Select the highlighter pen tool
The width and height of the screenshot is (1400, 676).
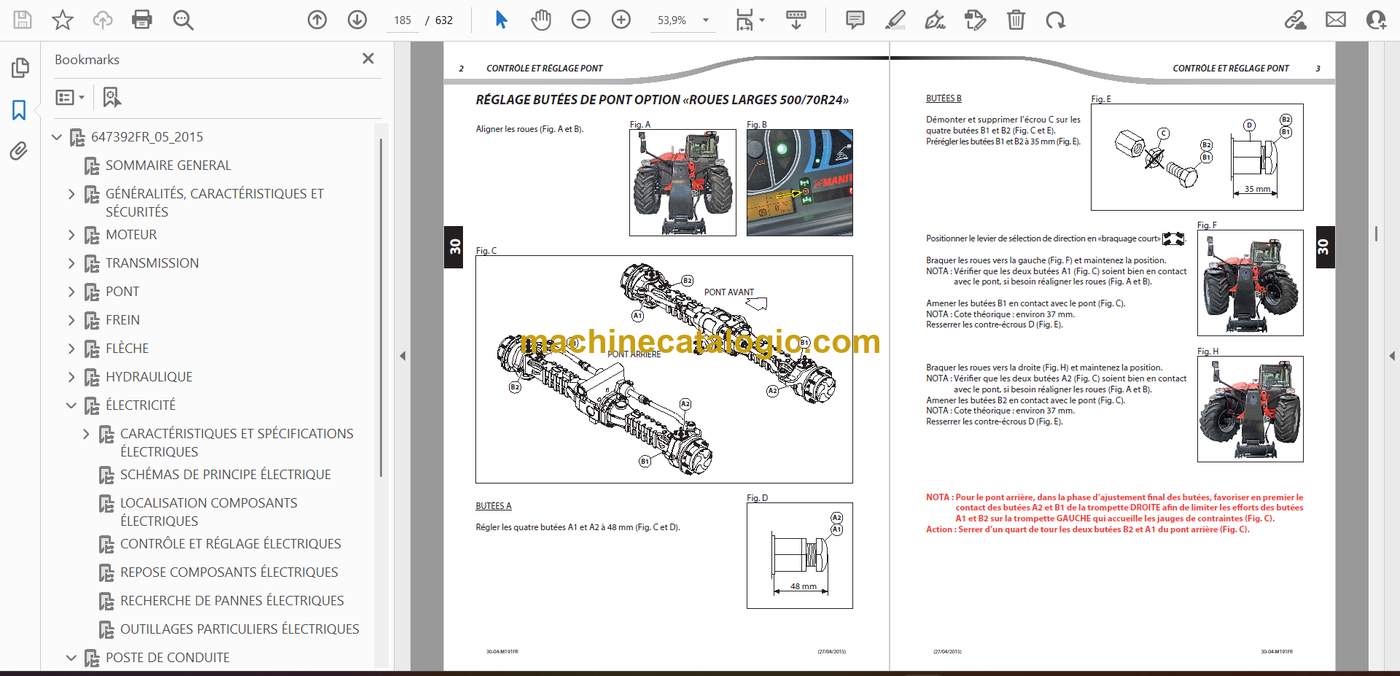pos(895,19)
